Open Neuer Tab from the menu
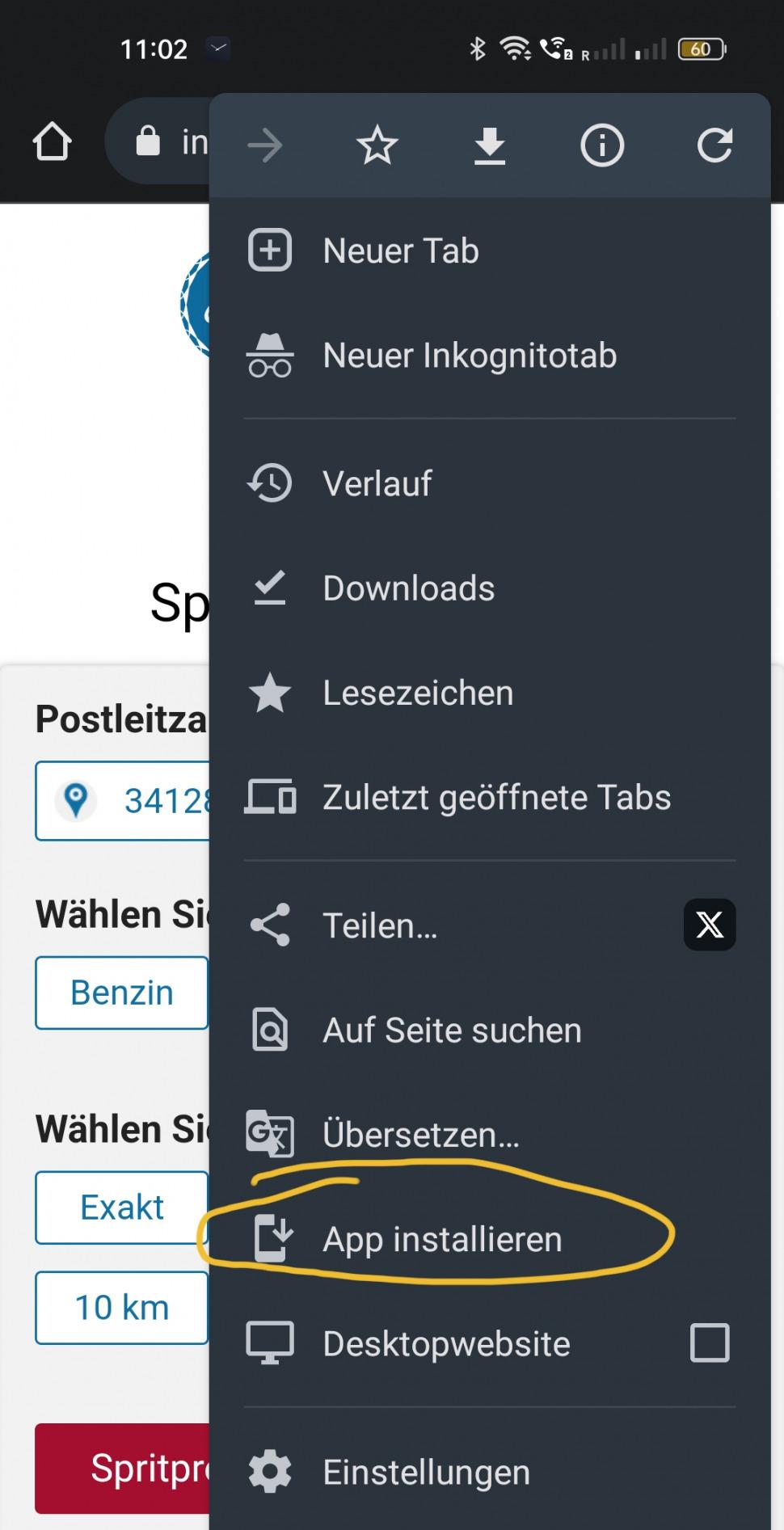 [x=401, y=251]
